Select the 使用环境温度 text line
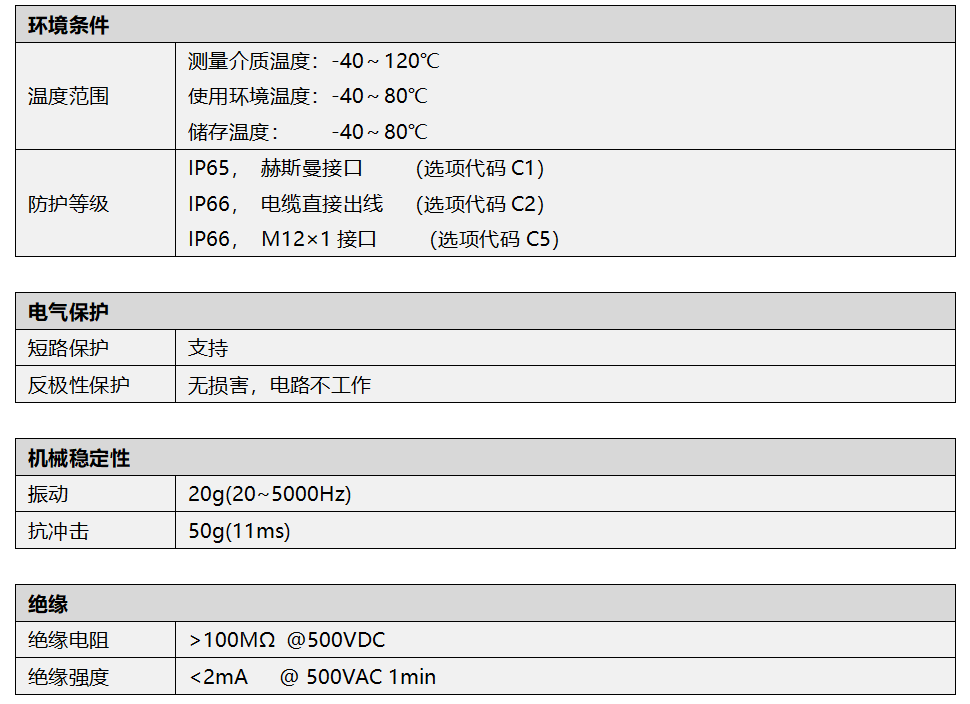 307,97
